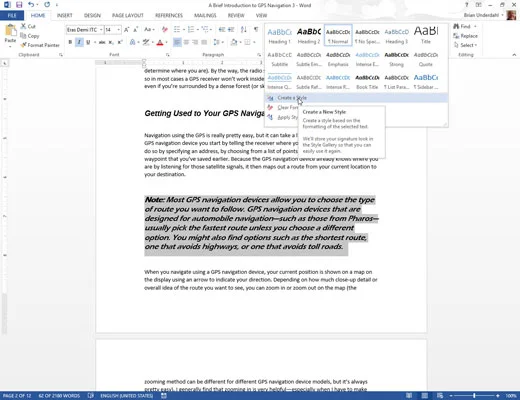
Task: Click the zoom slider handle in status bar
Action: point(474,396)
